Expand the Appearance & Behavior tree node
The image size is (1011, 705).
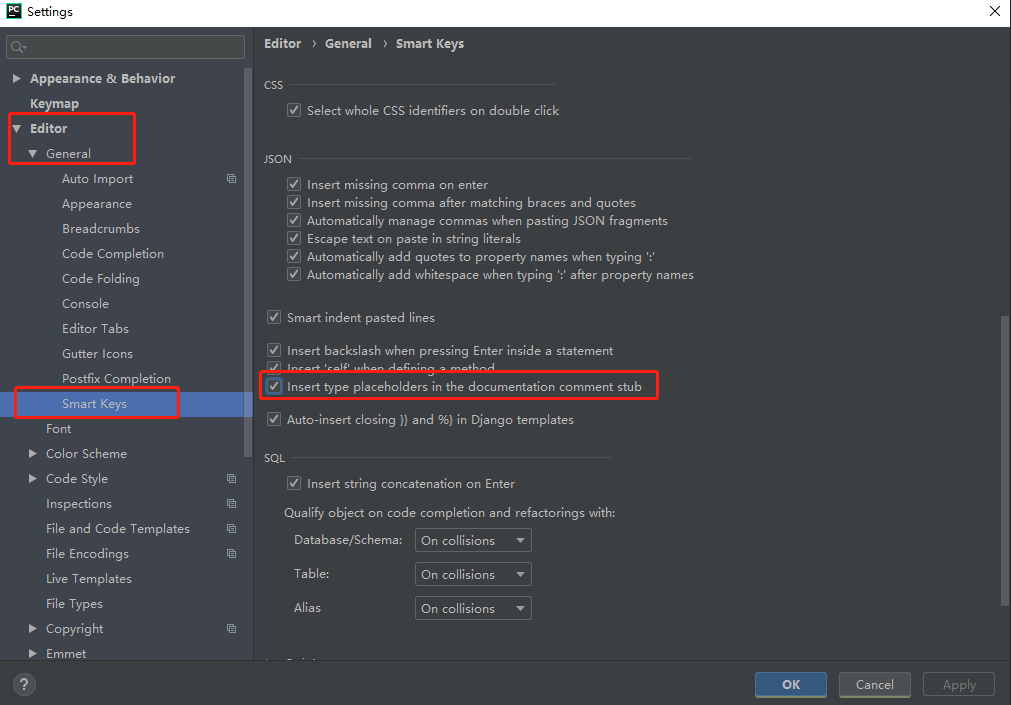point(17,79)
